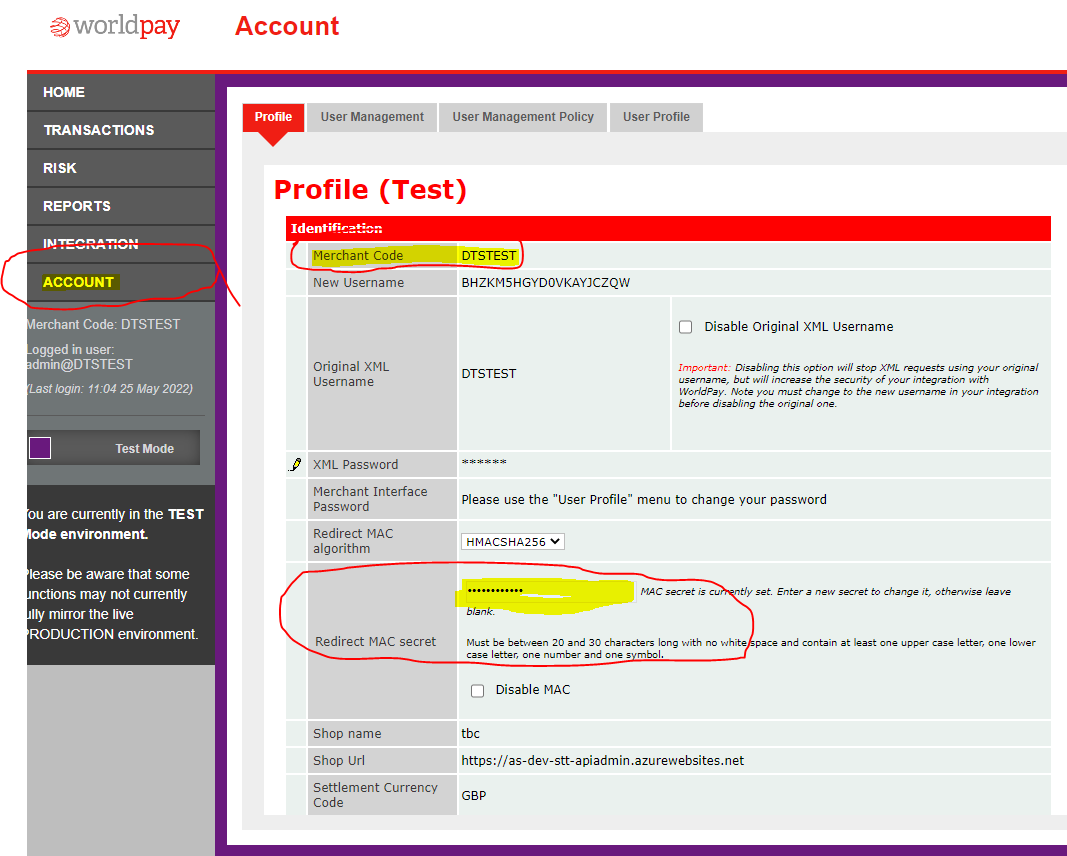This screenshot has width=1067, height=856.
Task: Open the INTEGRATION menu item
Action: click(121, 244)
